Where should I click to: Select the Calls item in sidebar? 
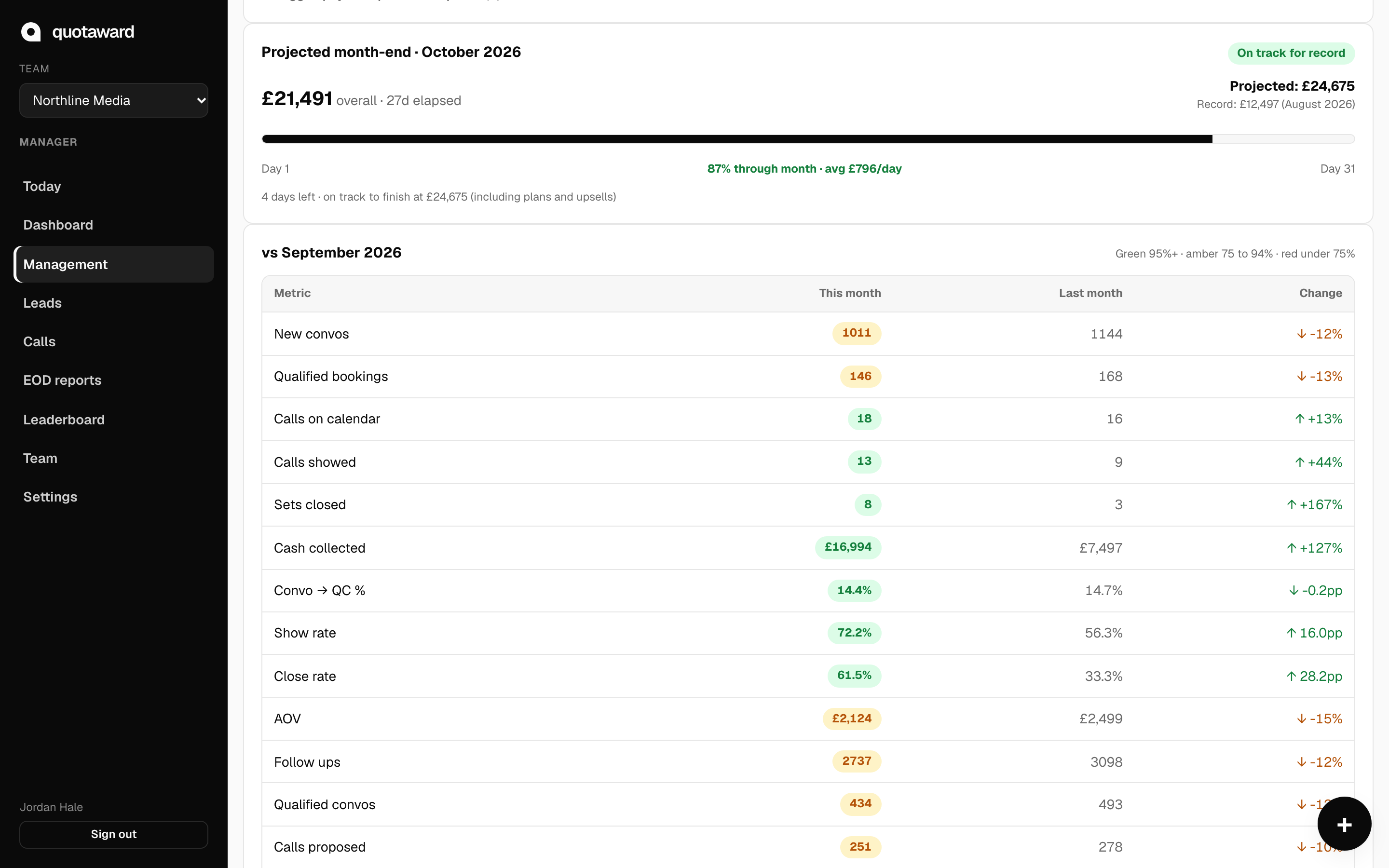pos(39,341)
